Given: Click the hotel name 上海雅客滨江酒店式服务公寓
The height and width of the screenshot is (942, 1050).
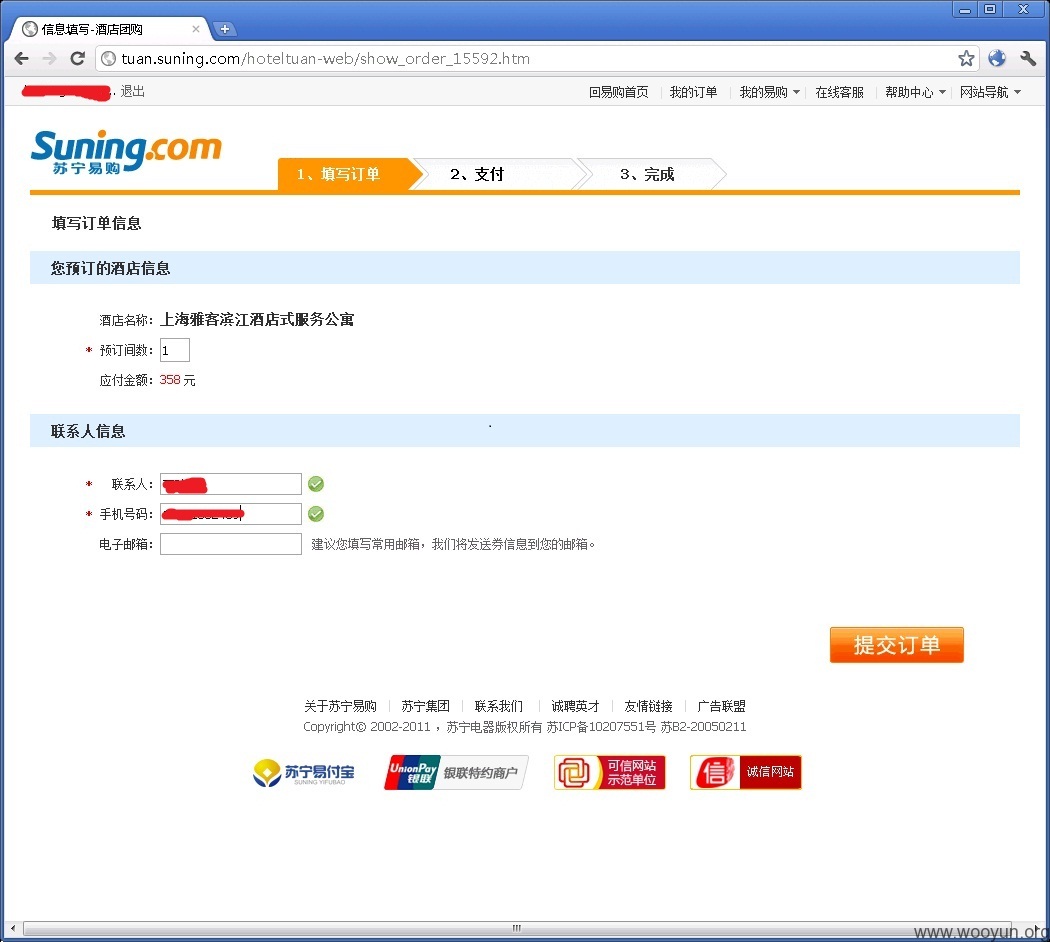Looking at the screenshot, I should 257,320.
